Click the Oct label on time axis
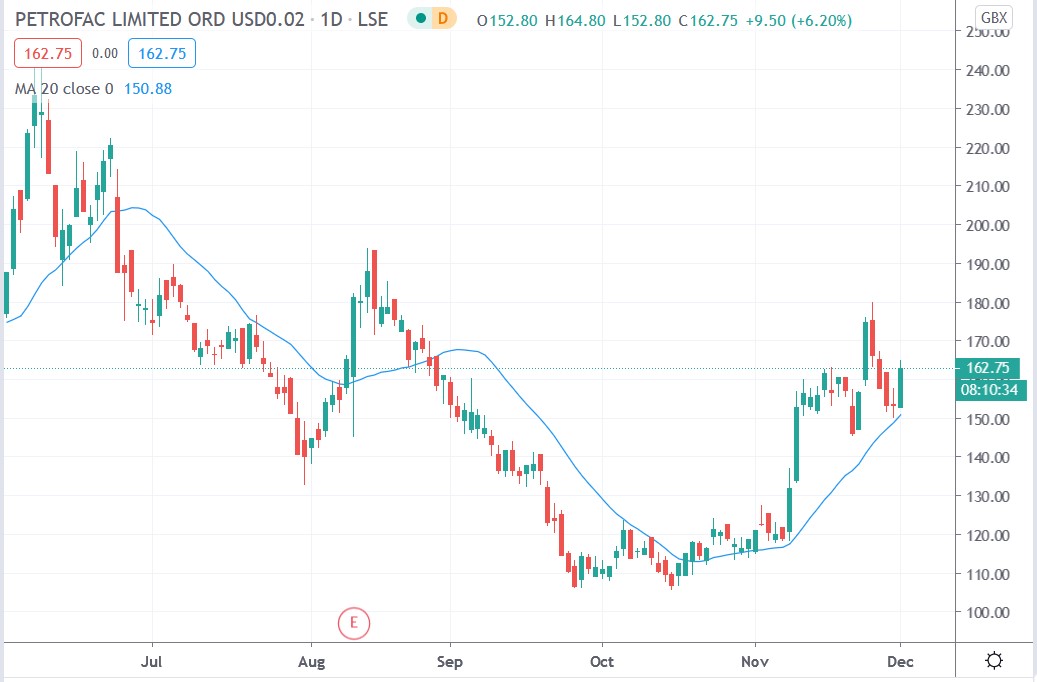The image size is (1037, 682). click(602, 661)
